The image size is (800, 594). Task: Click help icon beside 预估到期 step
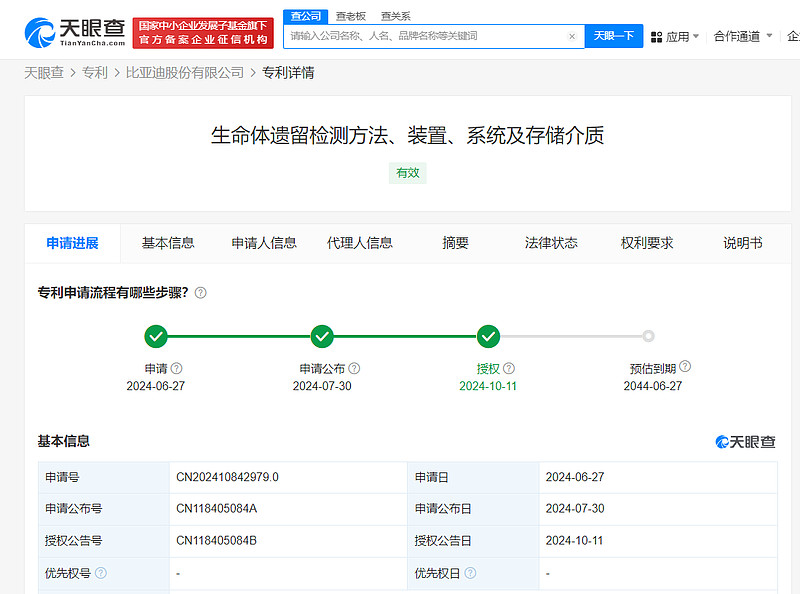[x=685, y=366]
